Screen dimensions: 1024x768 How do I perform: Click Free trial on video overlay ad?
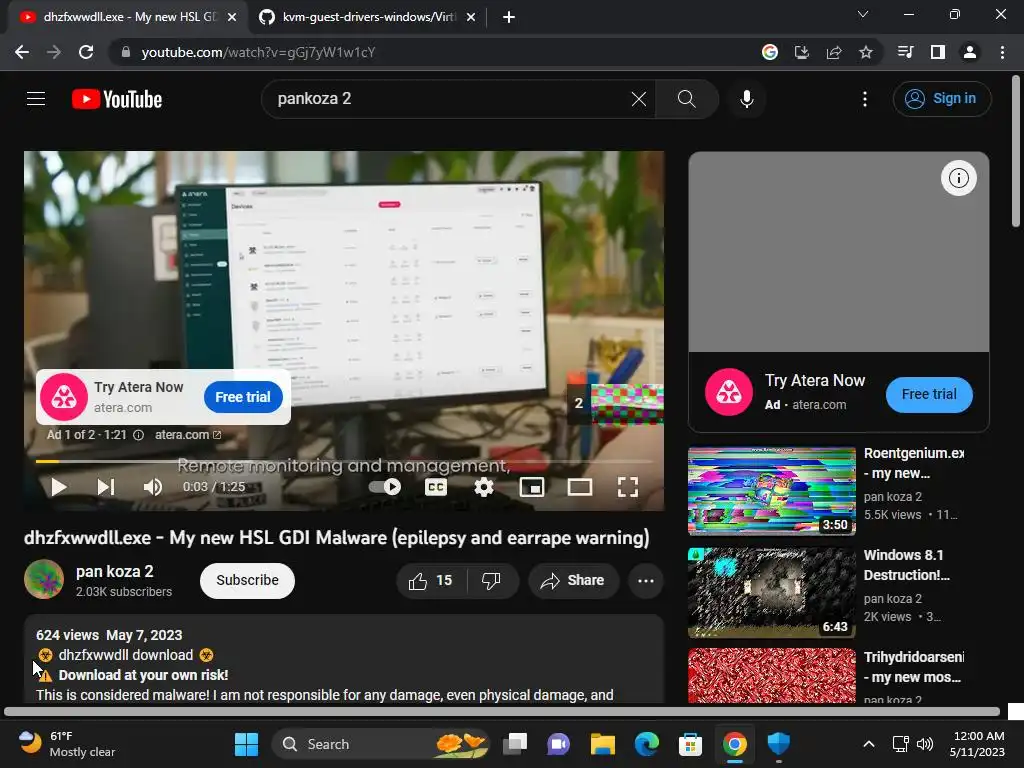click(x=243, y=397)
